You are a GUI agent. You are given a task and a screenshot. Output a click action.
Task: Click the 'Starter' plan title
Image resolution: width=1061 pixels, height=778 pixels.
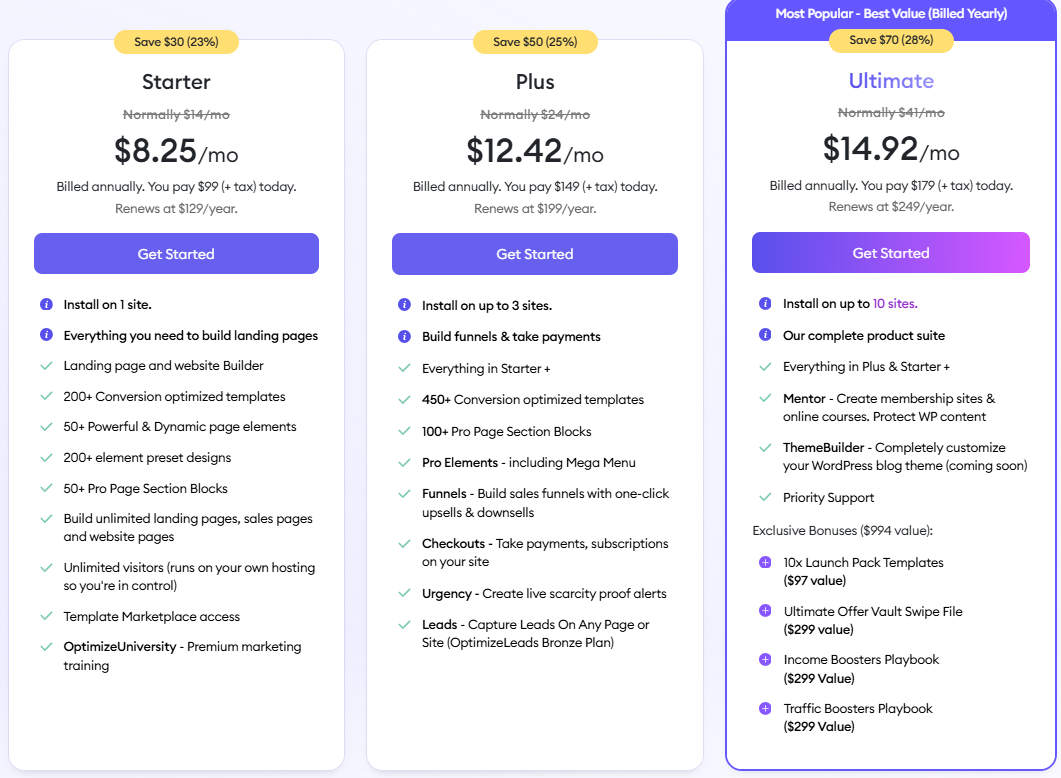pos(176,82)
